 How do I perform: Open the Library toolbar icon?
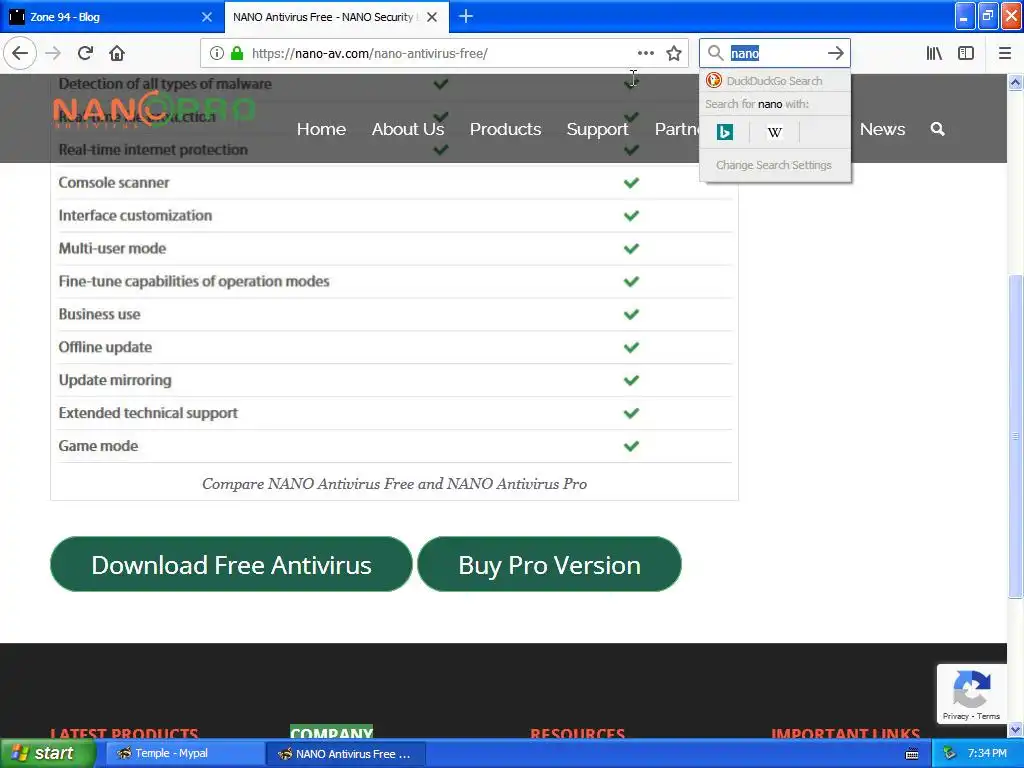(x=934, y=53)
